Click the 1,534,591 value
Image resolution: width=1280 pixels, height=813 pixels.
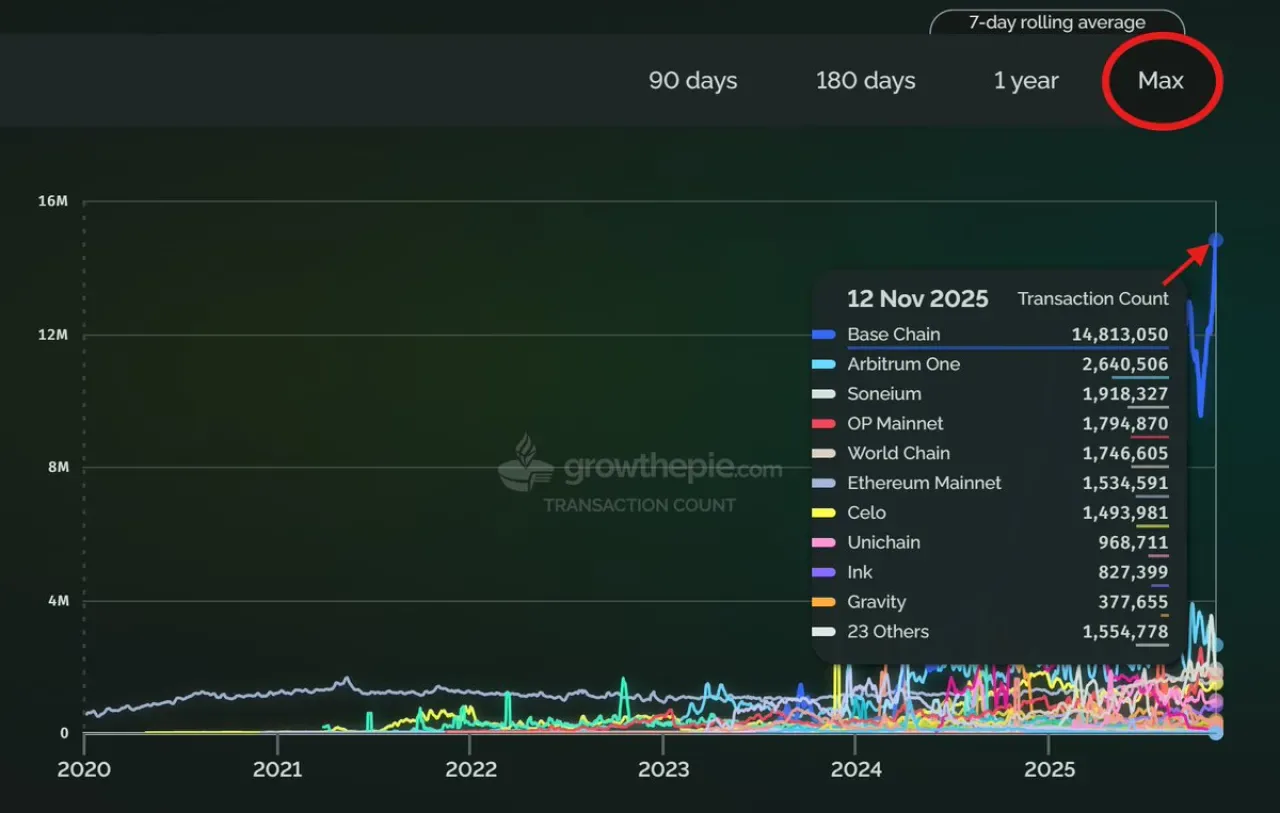click(x=1125, y=483)
